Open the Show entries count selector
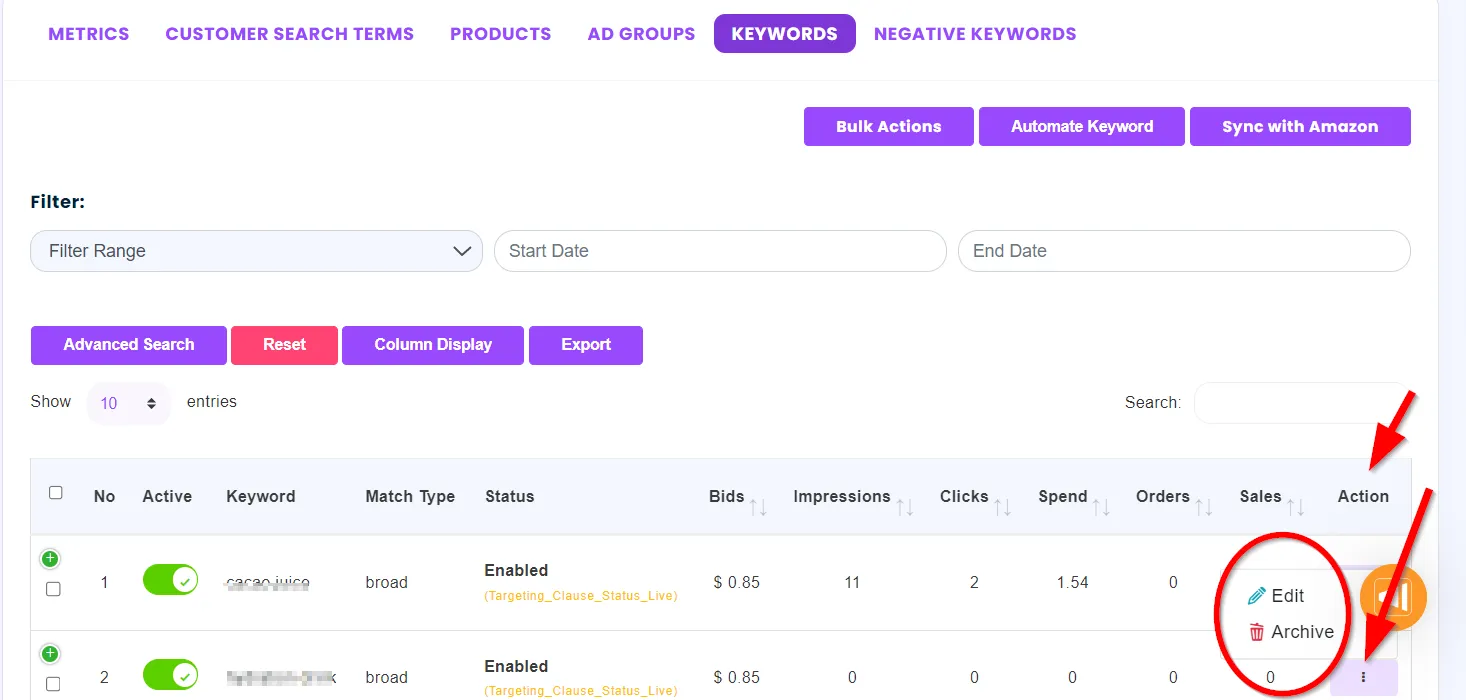Image resolution: width=1466 pixels, height=700 pixels. pos(129,403)
